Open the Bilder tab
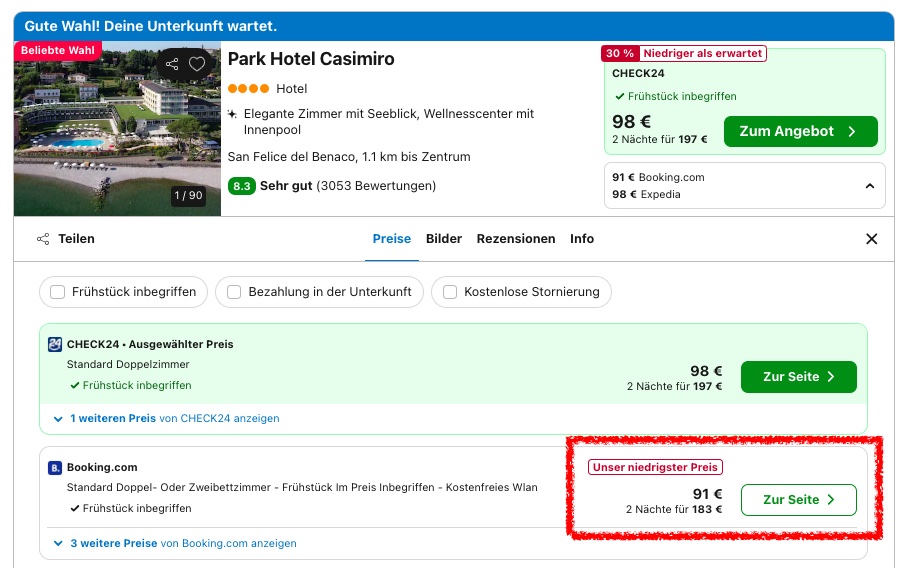This screenshot has height=568, width=908. click(x=444, y=239)
